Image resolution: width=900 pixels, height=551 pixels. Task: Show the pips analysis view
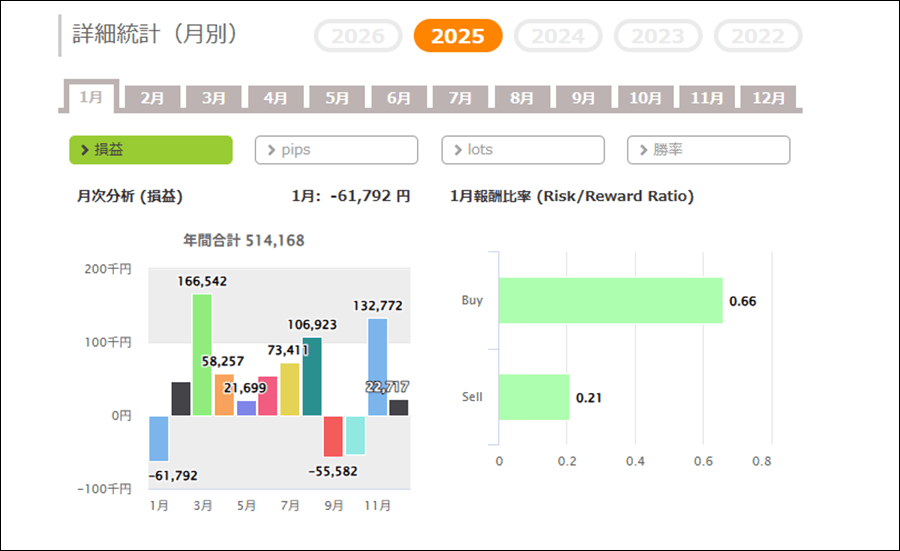click(x=336, y=150)
